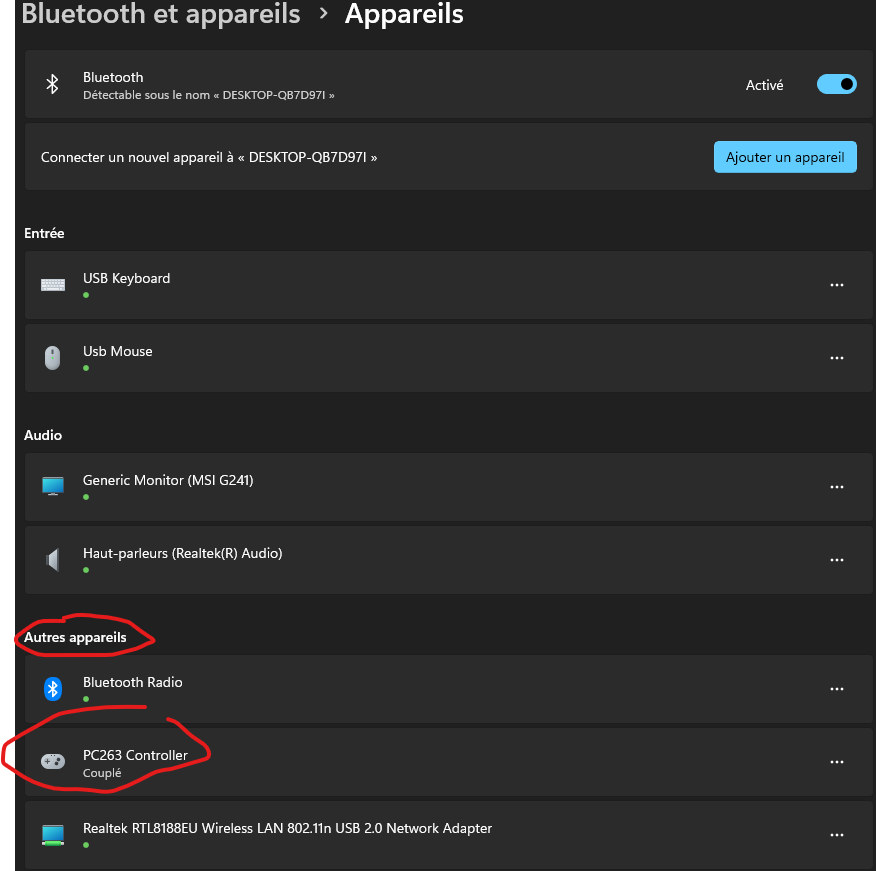Click the Audio section heading
This screenshot has height=871, width=876.
pyautogui.click(x=43, y=435)
